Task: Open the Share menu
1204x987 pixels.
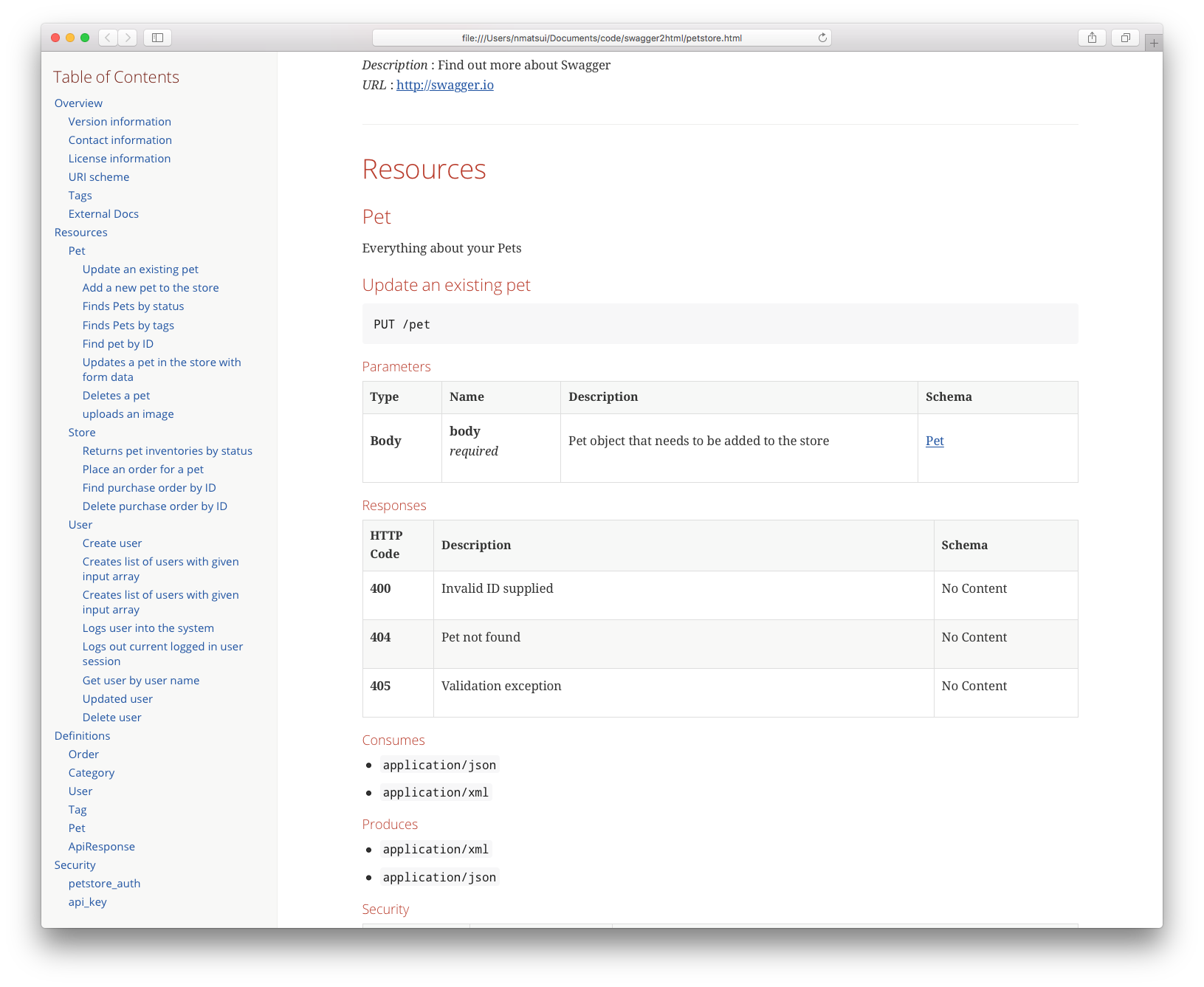Action: tap(1092, 38)
